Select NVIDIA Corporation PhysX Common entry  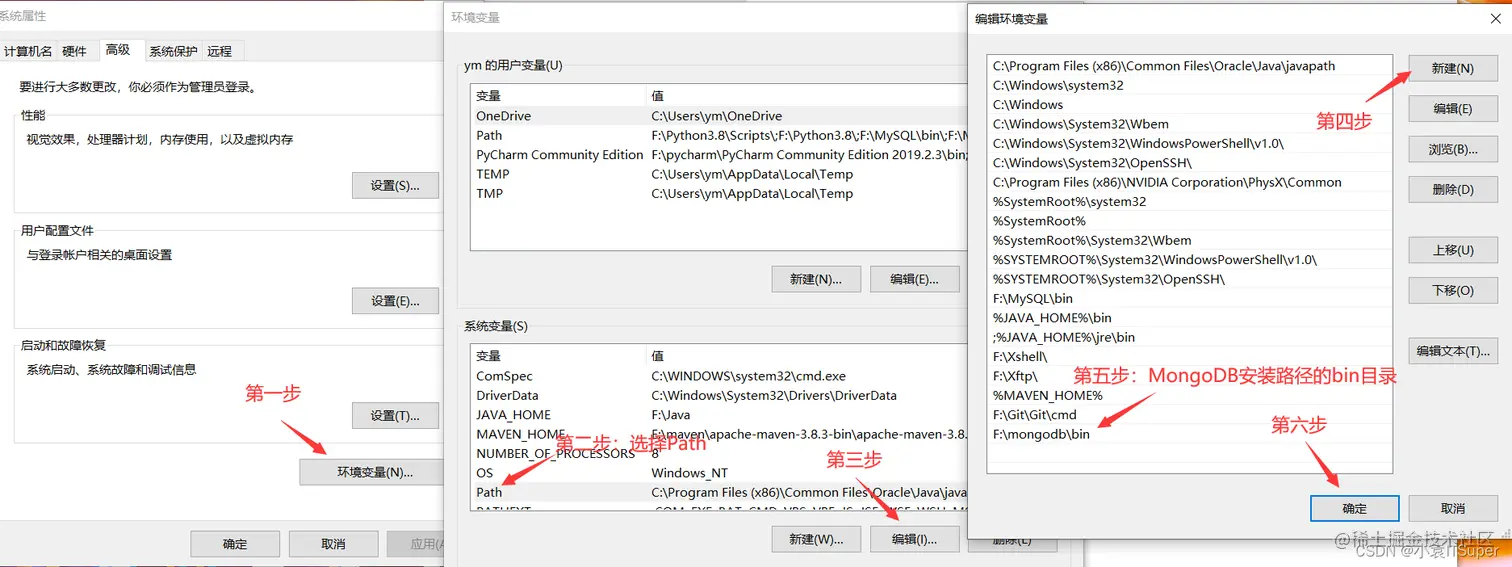1189,182
